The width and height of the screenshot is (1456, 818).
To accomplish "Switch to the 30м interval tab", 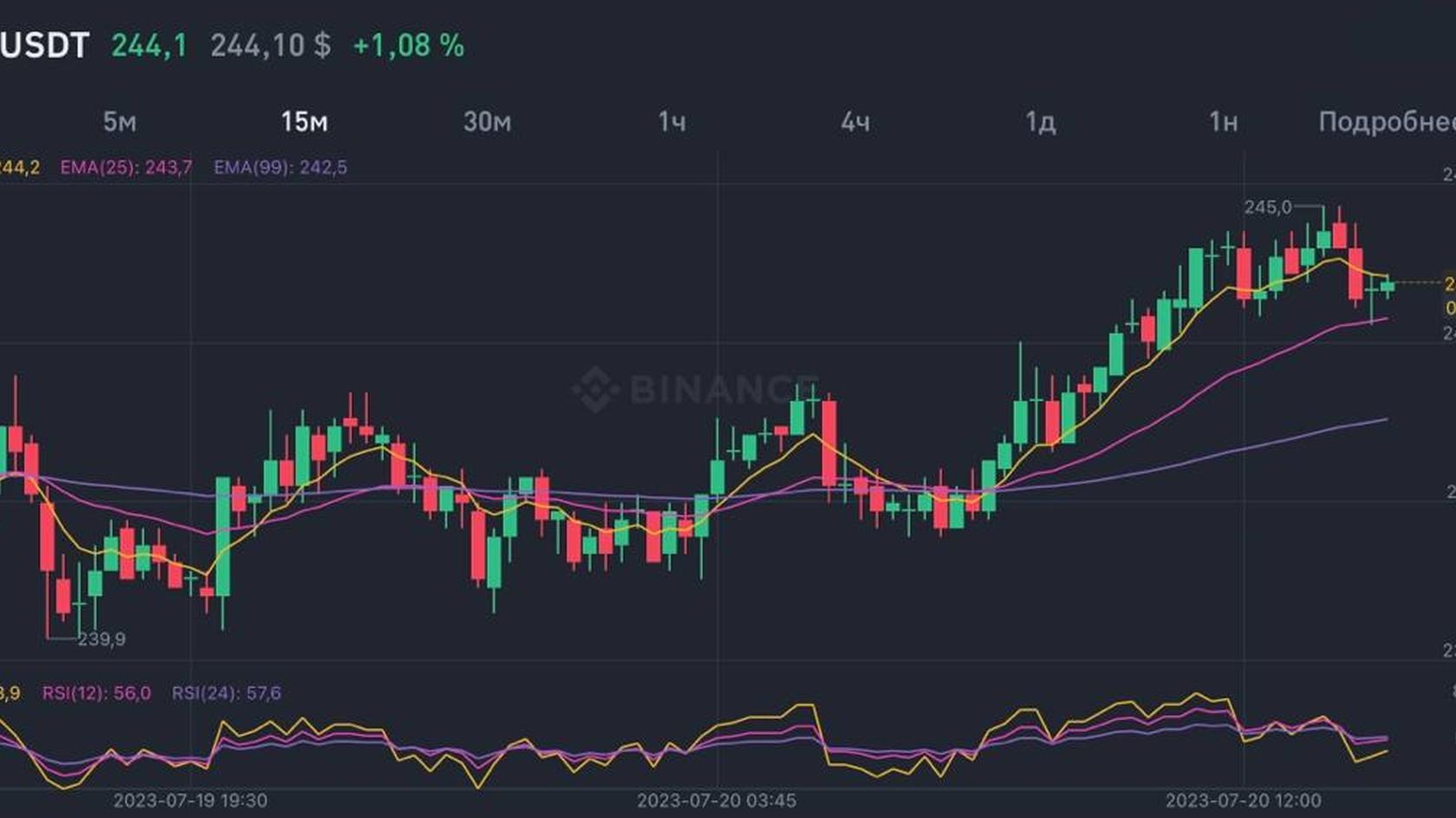I will point(487,122).
